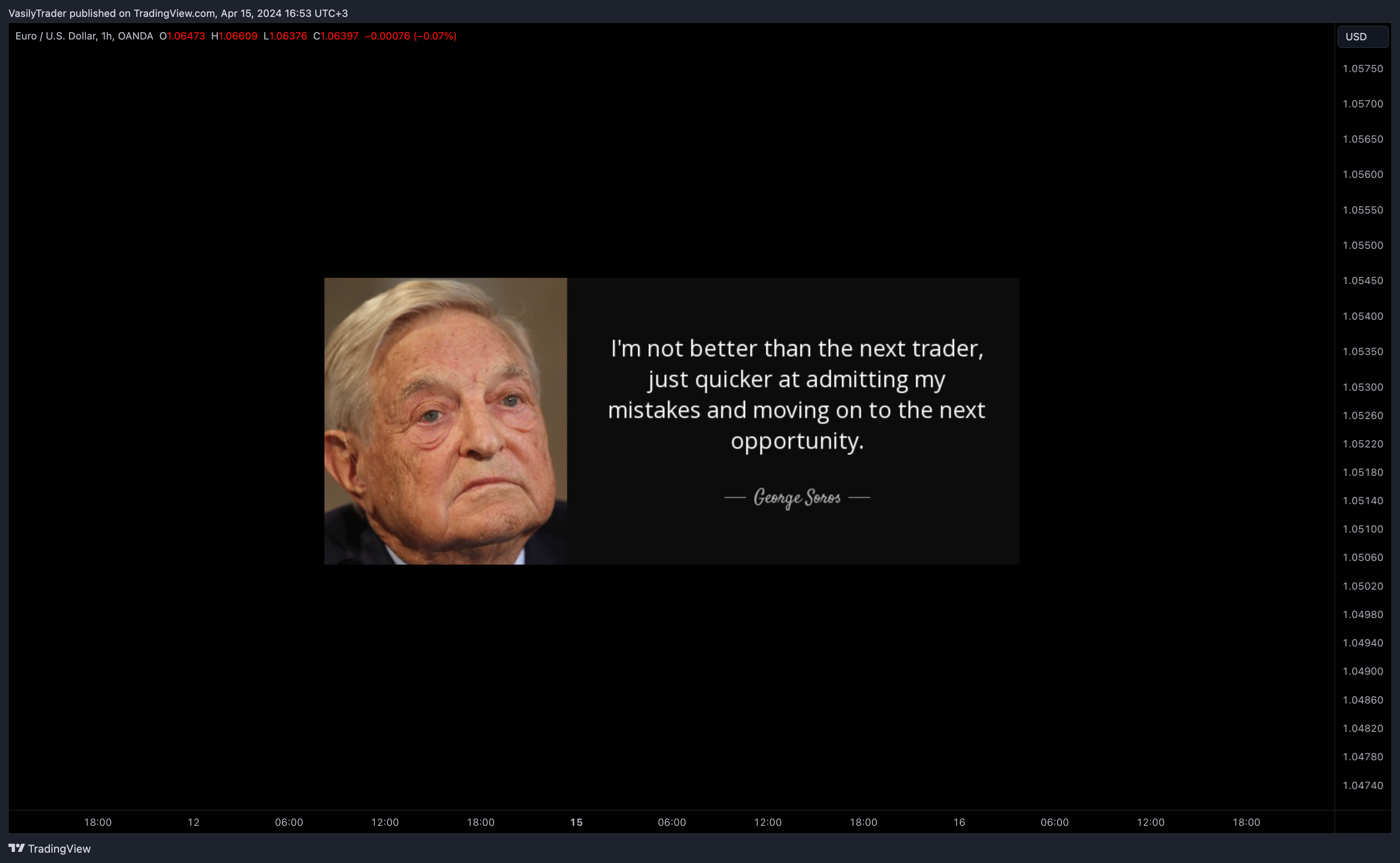This screenshot has height=863, width=1400.
Task: Click the bold date label 15 on time axis
Action: point(576,822)
